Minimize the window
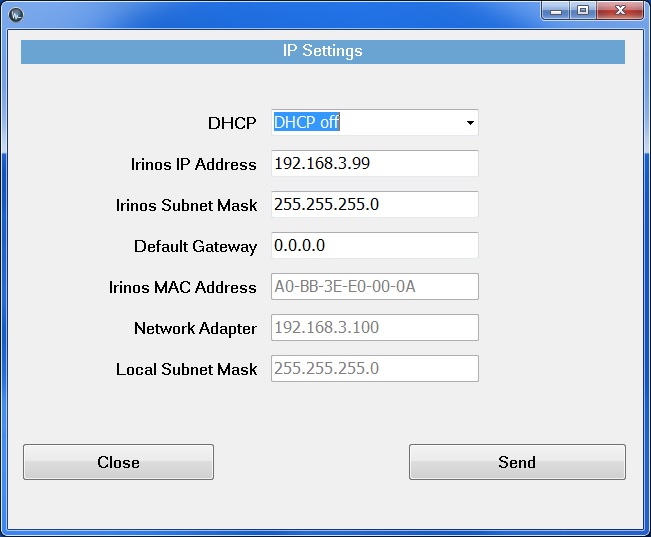 point(556,10)
